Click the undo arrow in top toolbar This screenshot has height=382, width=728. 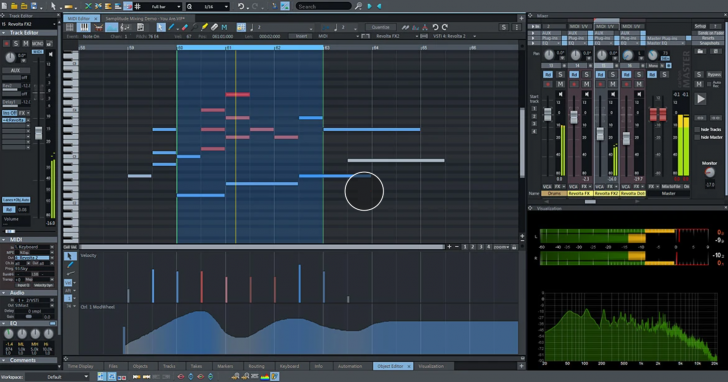coord(241,6)
